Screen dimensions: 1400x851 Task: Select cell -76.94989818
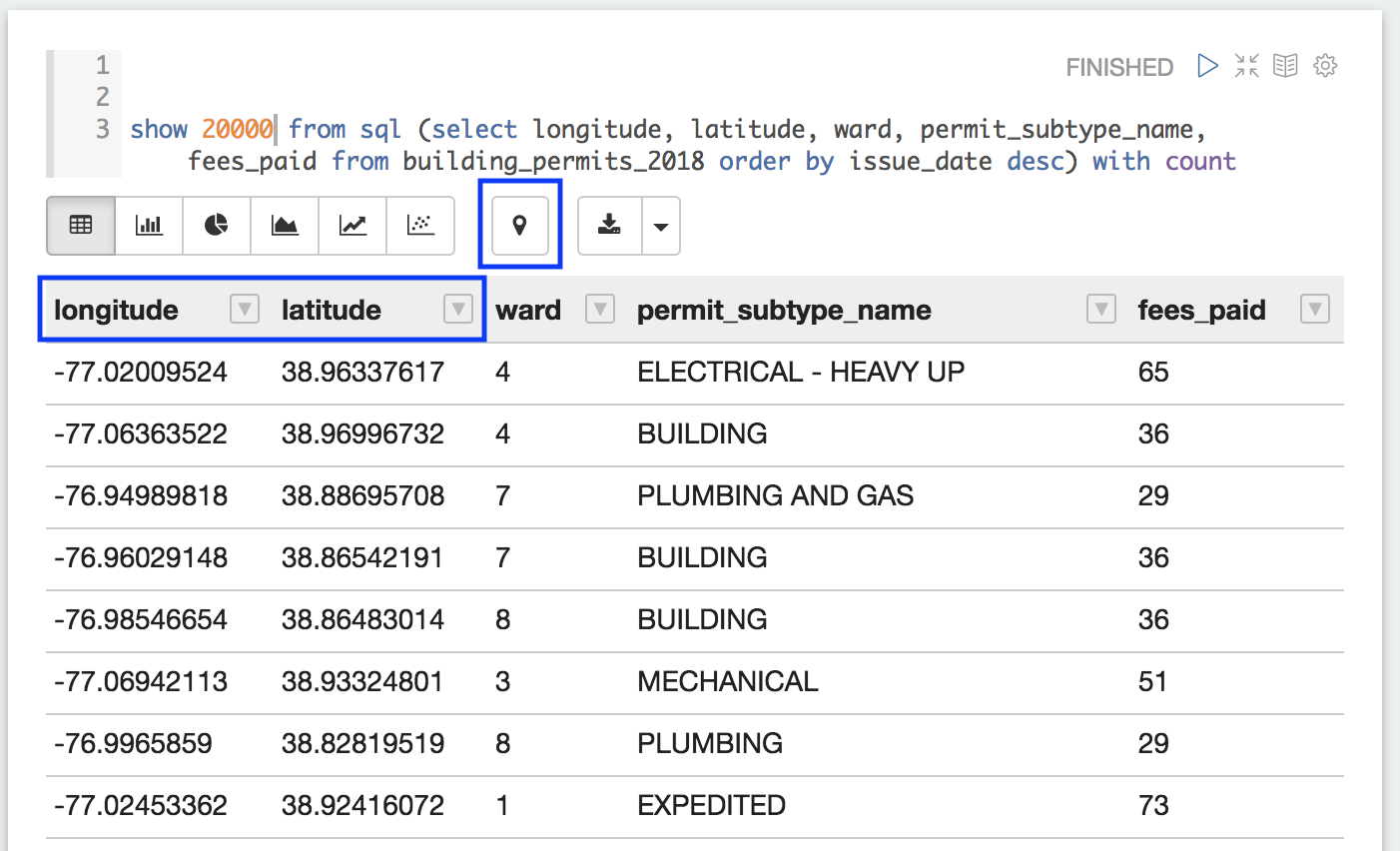(141, 496)
